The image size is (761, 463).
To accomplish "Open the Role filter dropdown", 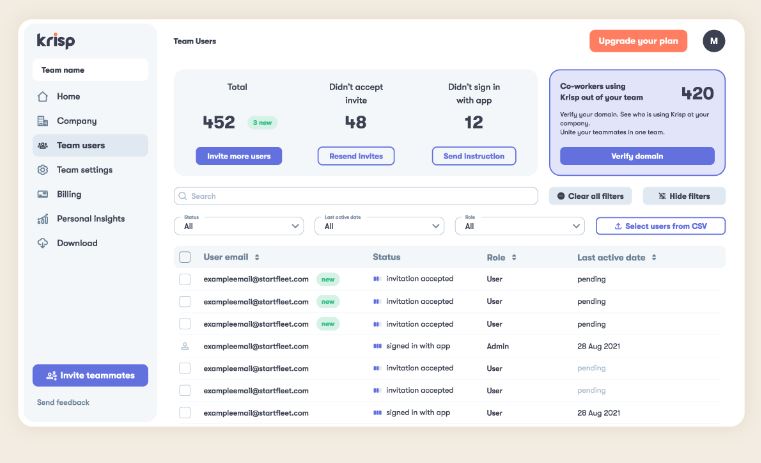I will (x=520, y=226).
